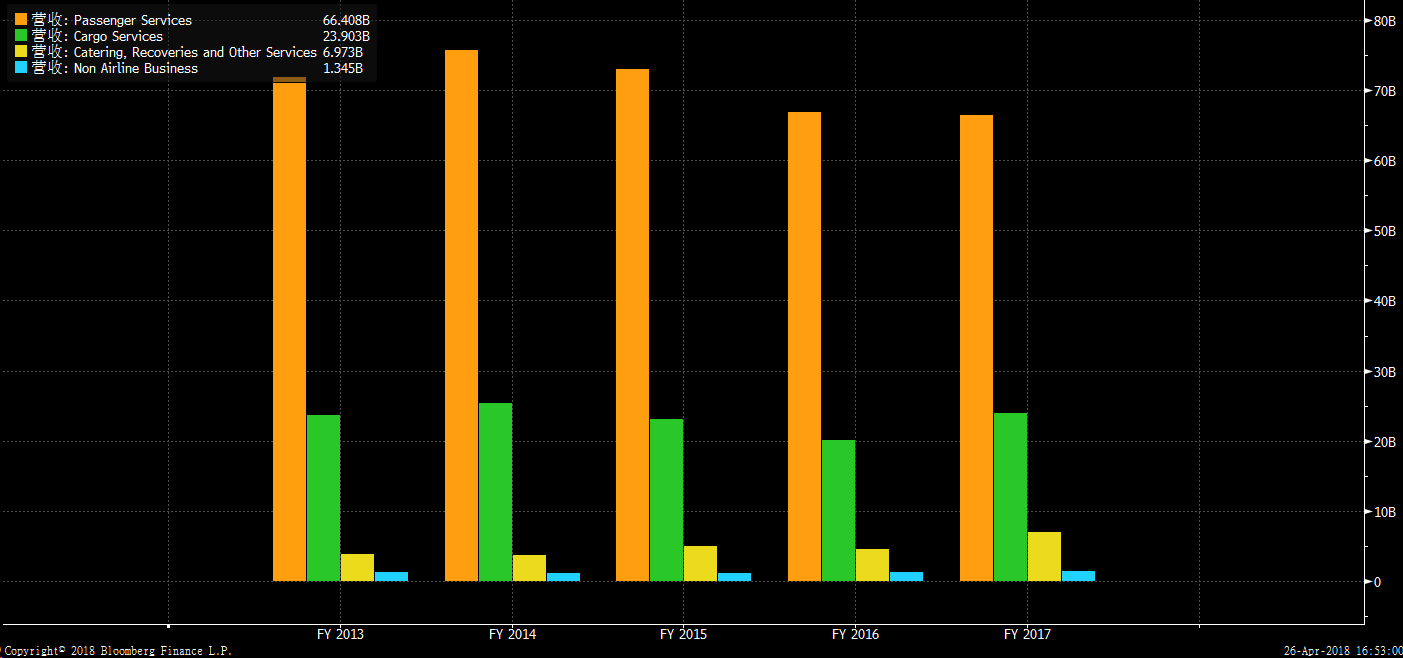This screenshot has height=658, width=1403.
Task: Click the blue Non Airline Business legend swatch
Action: point(21,68)
